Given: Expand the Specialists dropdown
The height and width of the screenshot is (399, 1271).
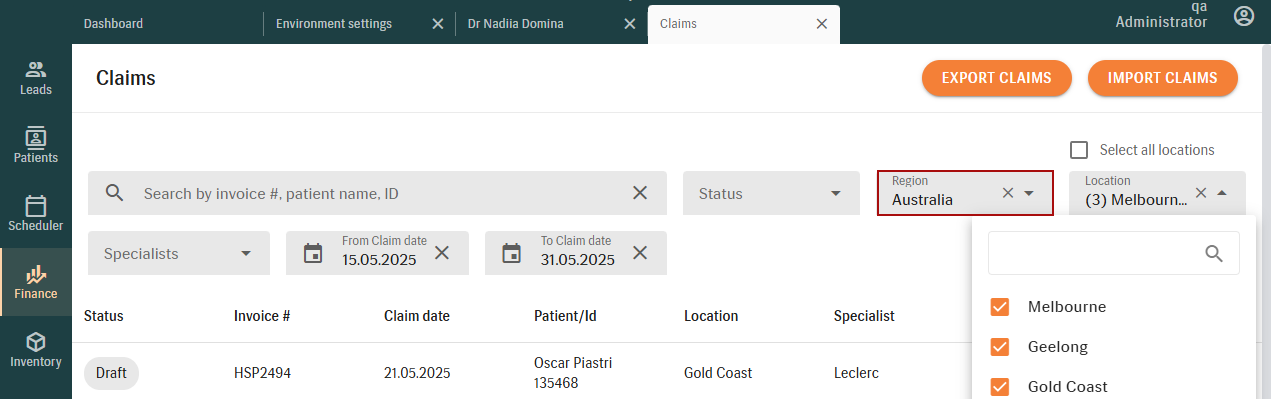Looking at the screenshot, I should click(179, 253).
